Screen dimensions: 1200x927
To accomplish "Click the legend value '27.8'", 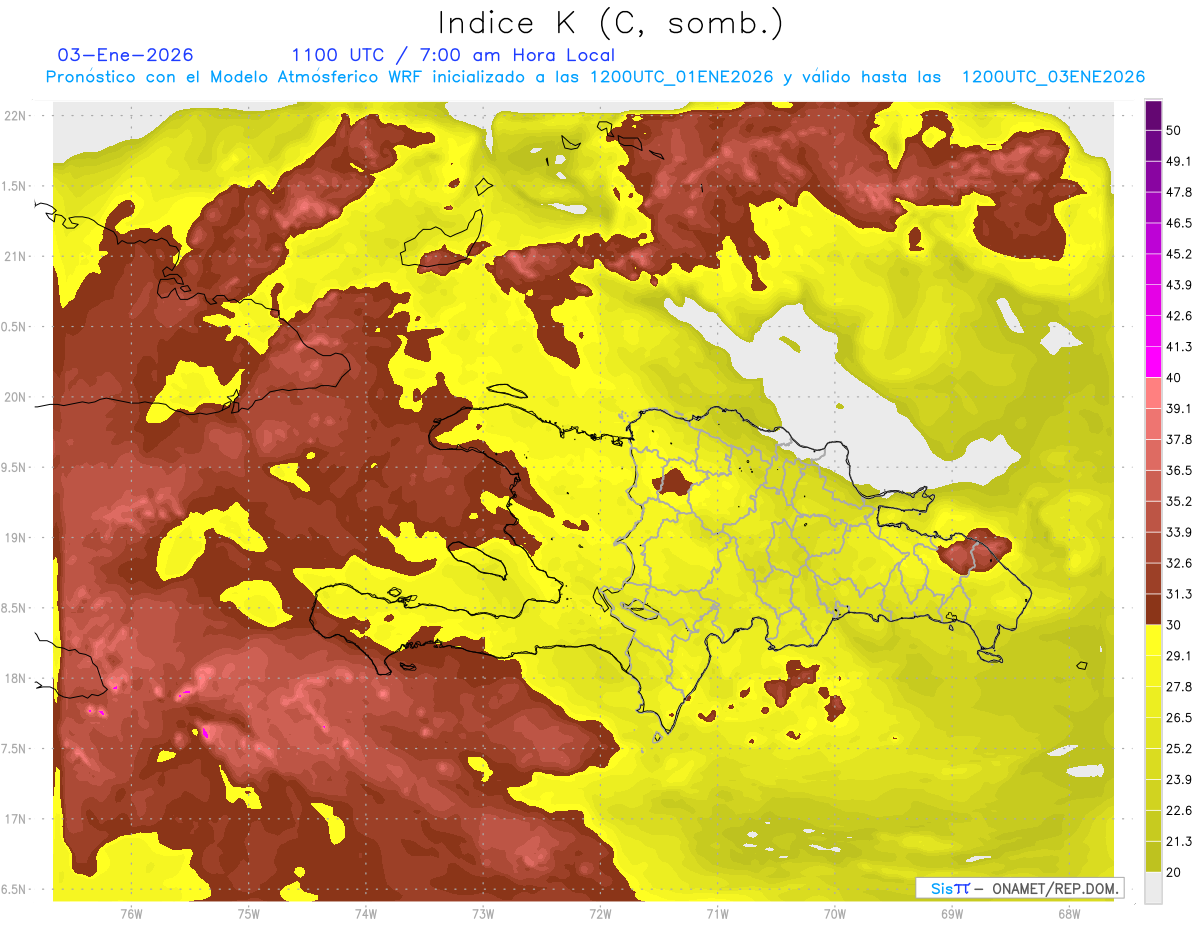I will point(1178,687).
